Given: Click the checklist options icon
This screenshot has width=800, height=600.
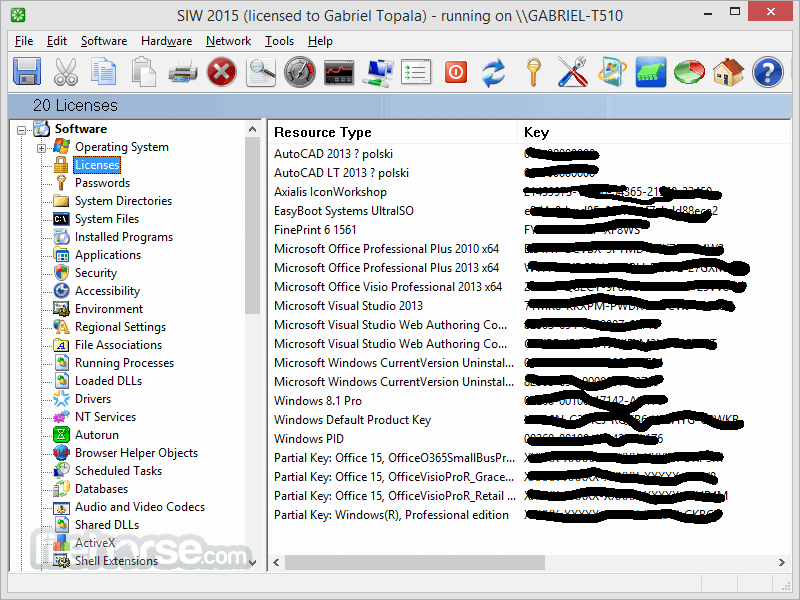Looking at the screenshot, I should point(416,71).
